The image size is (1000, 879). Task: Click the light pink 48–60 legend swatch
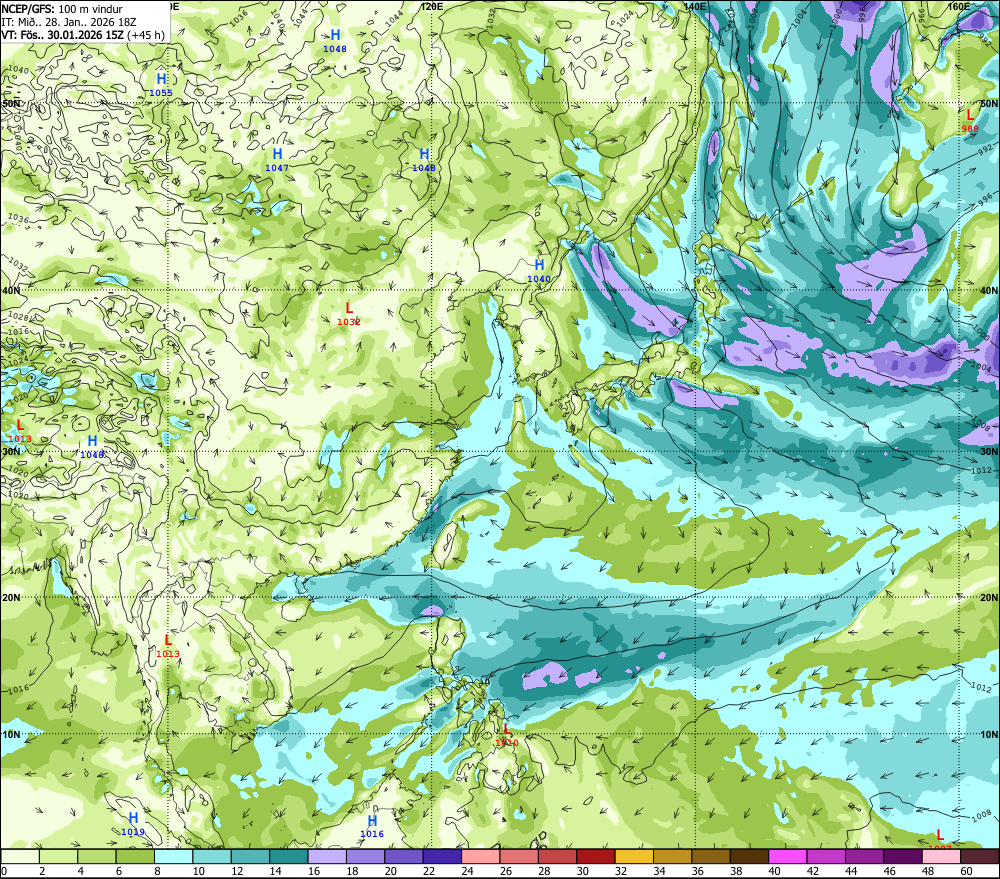(x=941, y=856)
